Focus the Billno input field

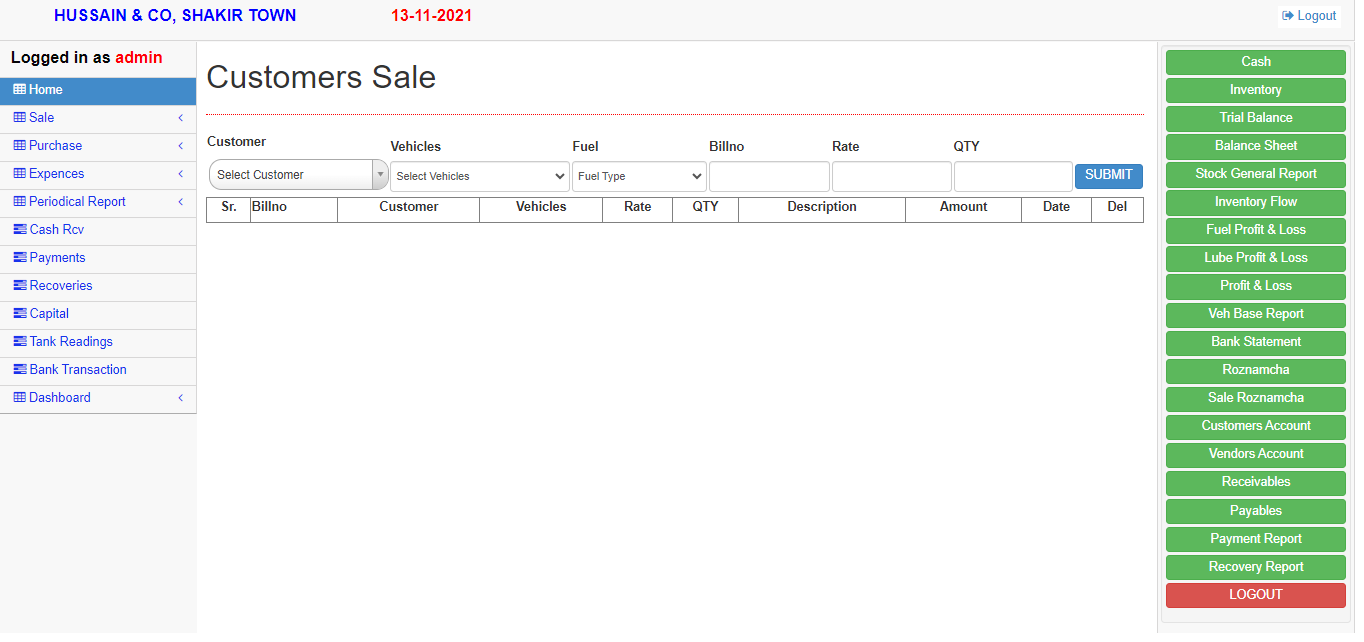point(769,177)
